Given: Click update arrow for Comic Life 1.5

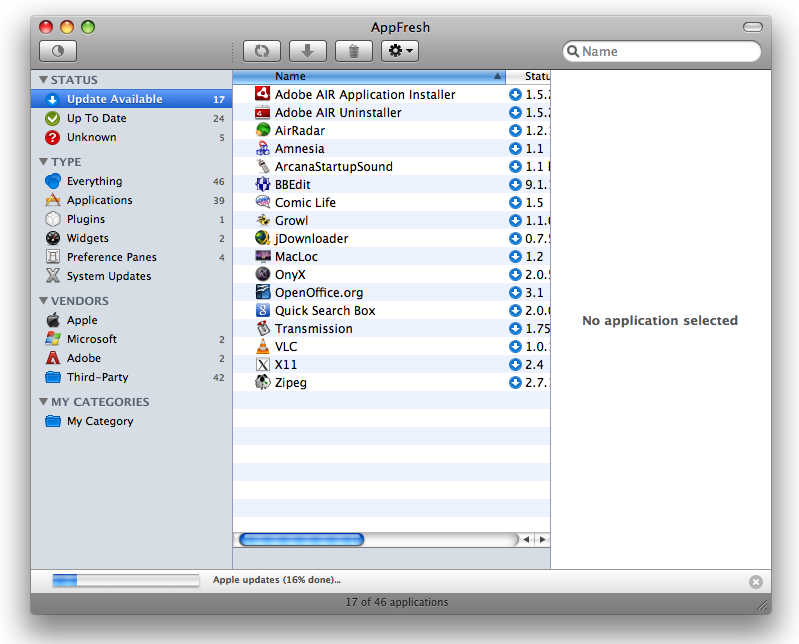Looking at the screenshot, I should (515, 202).
